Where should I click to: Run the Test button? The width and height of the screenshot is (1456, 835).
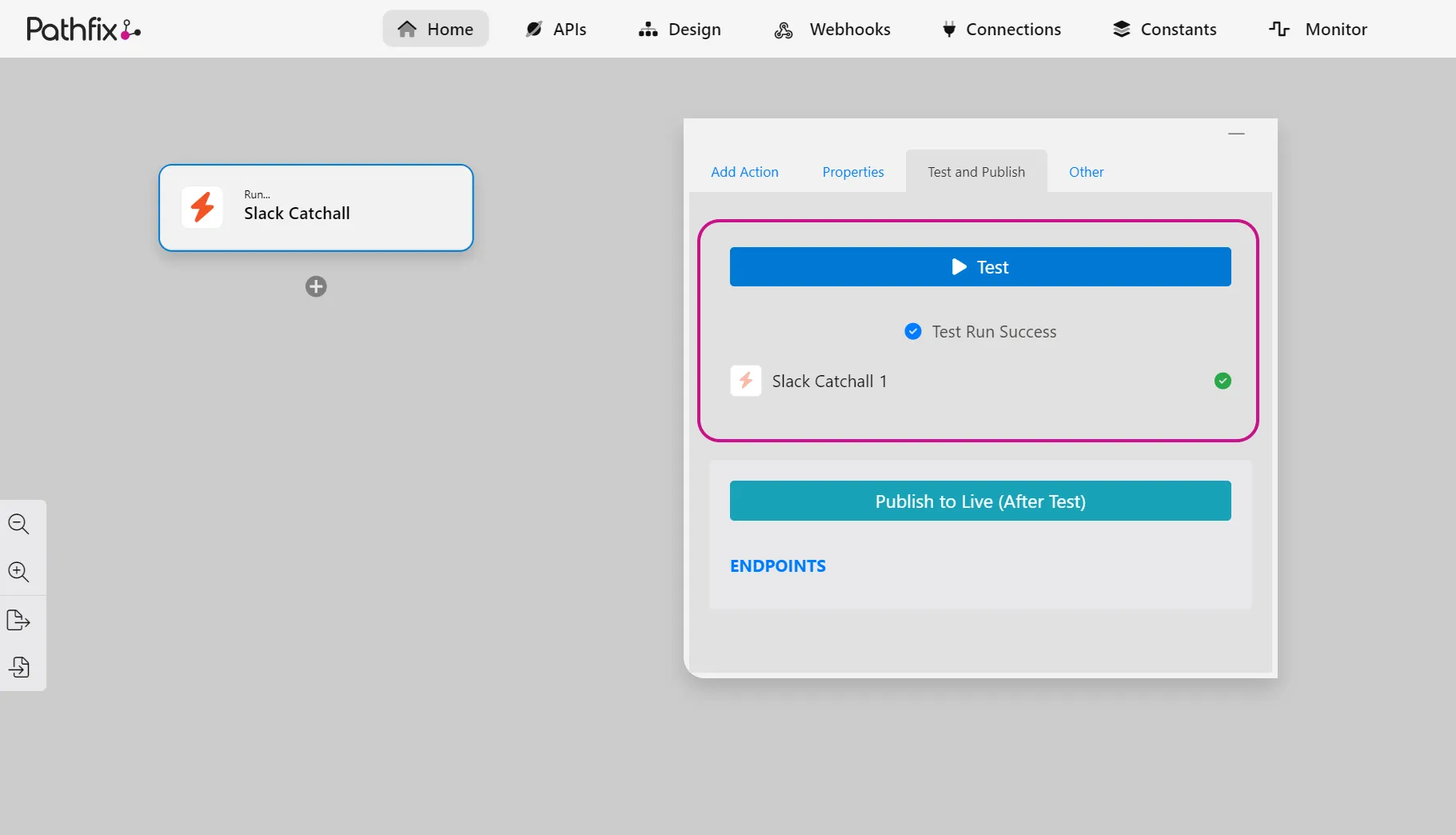click(x=980, y=266)
